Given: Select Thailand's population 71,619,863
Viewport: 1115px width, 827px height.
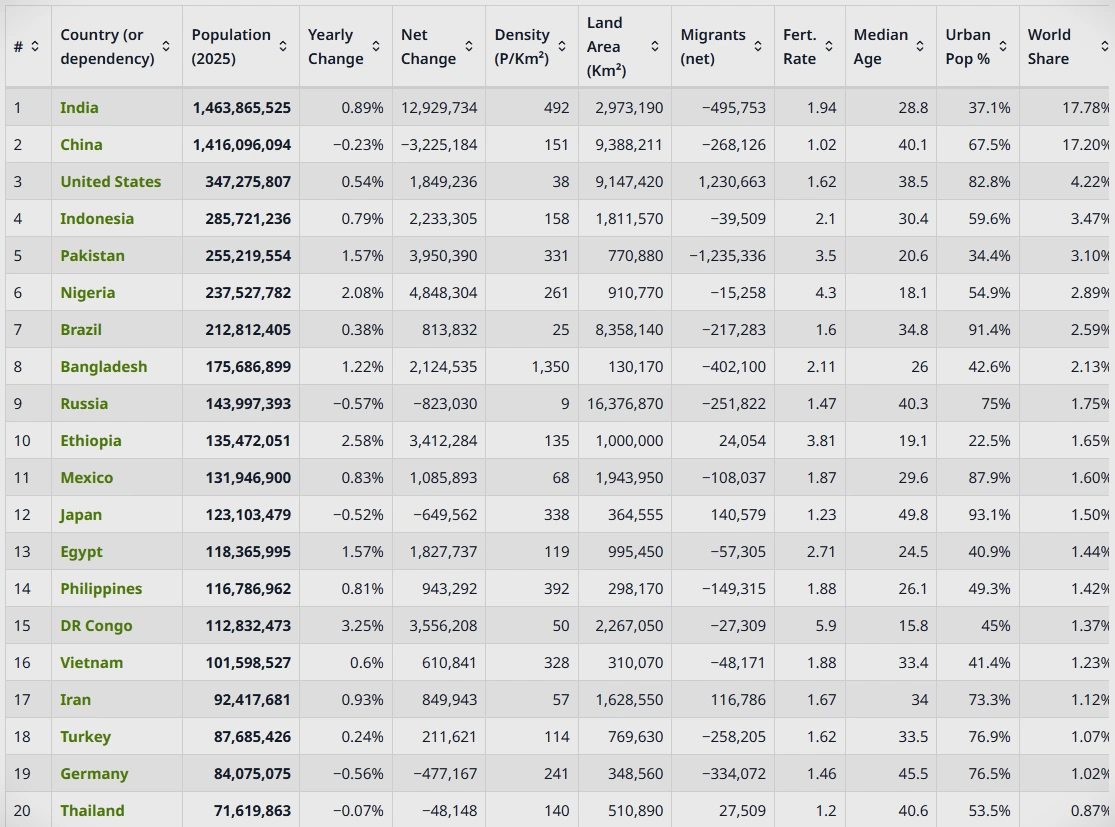Looking at the screenshot, I should (252, 810).
